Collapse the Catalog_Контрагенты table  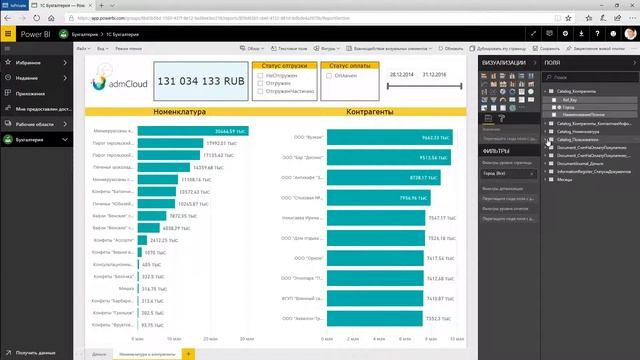click(x=545, y=91)
